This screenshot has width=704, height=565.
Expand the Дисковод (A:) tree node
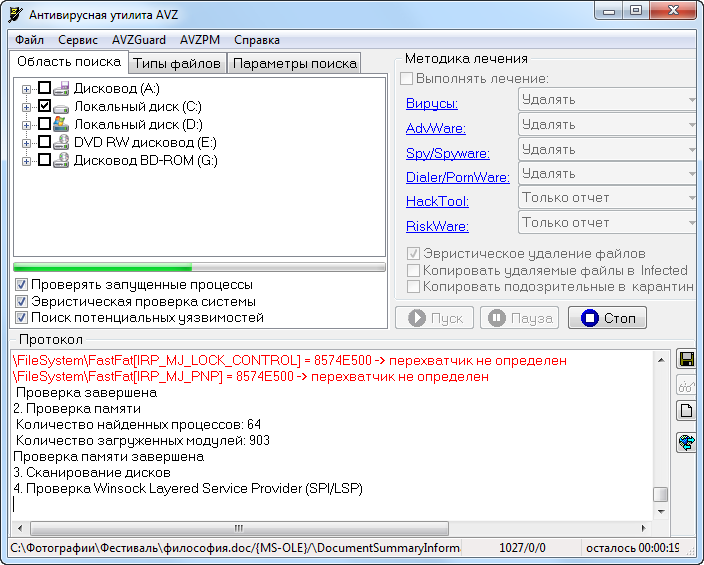pyautogui.click(x=26, y=89)
